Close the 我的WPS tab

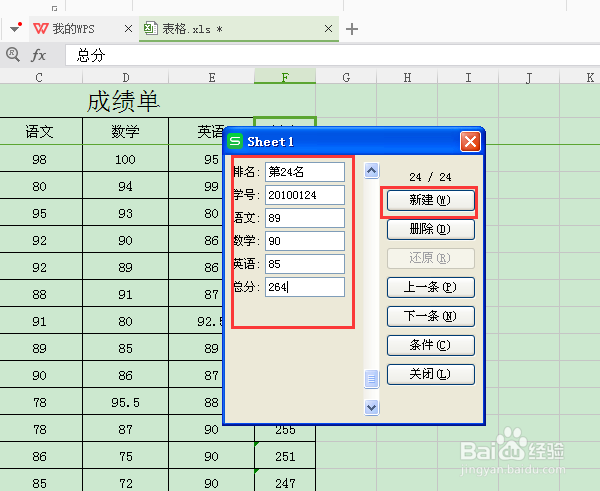[x=128, y=29]
